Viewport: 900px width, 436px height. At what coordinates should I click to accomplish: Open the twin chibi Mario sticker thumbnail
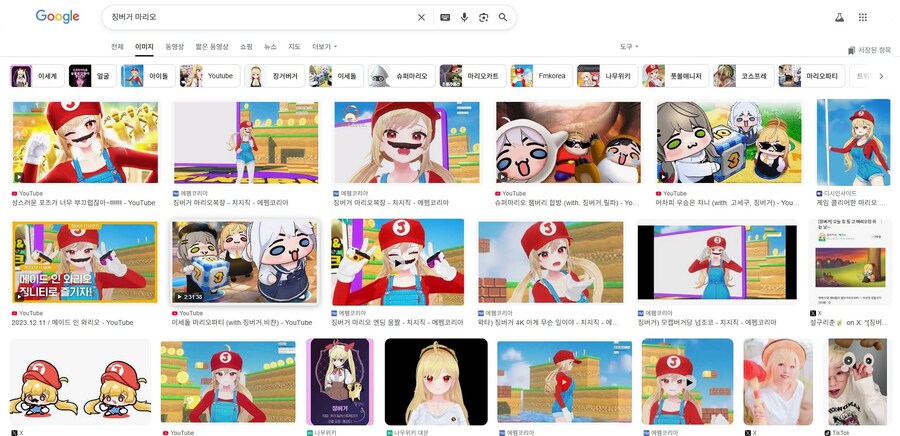point(80,382)
